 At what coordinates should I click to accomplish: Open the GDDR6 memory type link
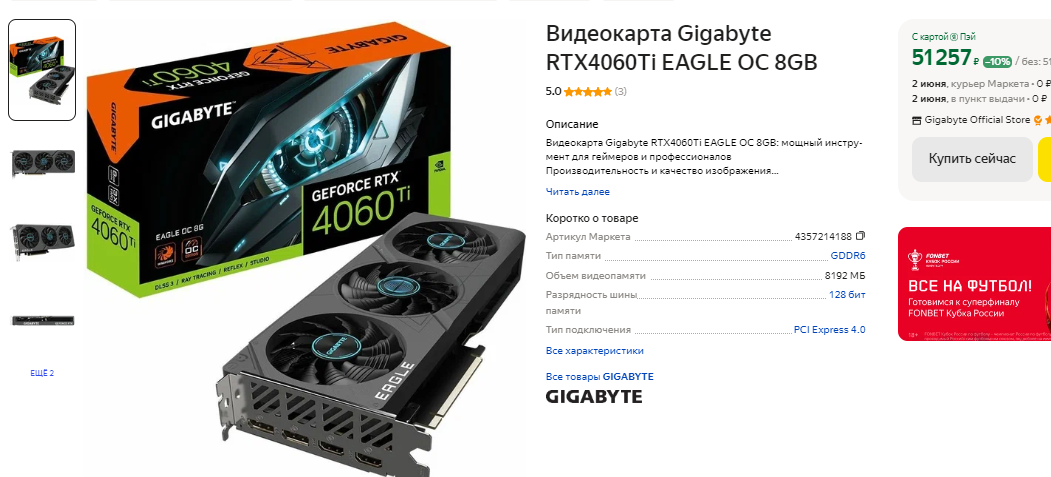[848, 255]
